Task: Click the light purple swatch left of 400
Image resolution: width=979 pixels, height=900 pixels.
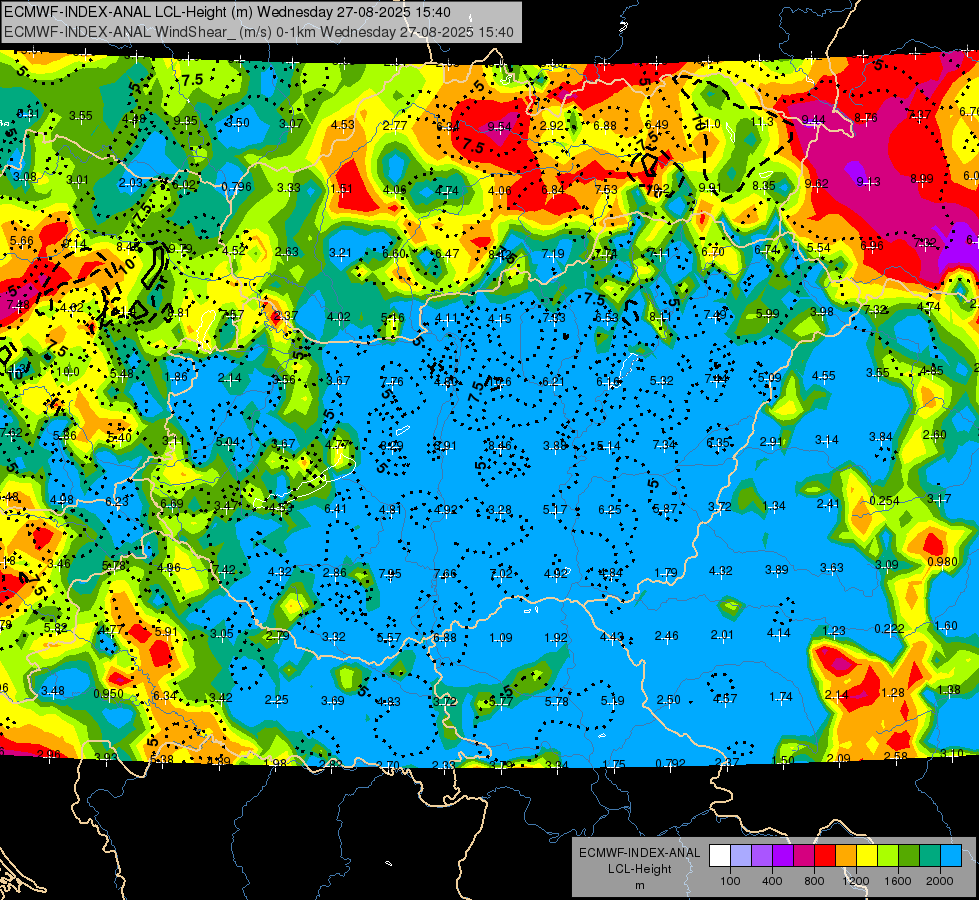Action: click(762, 855)
